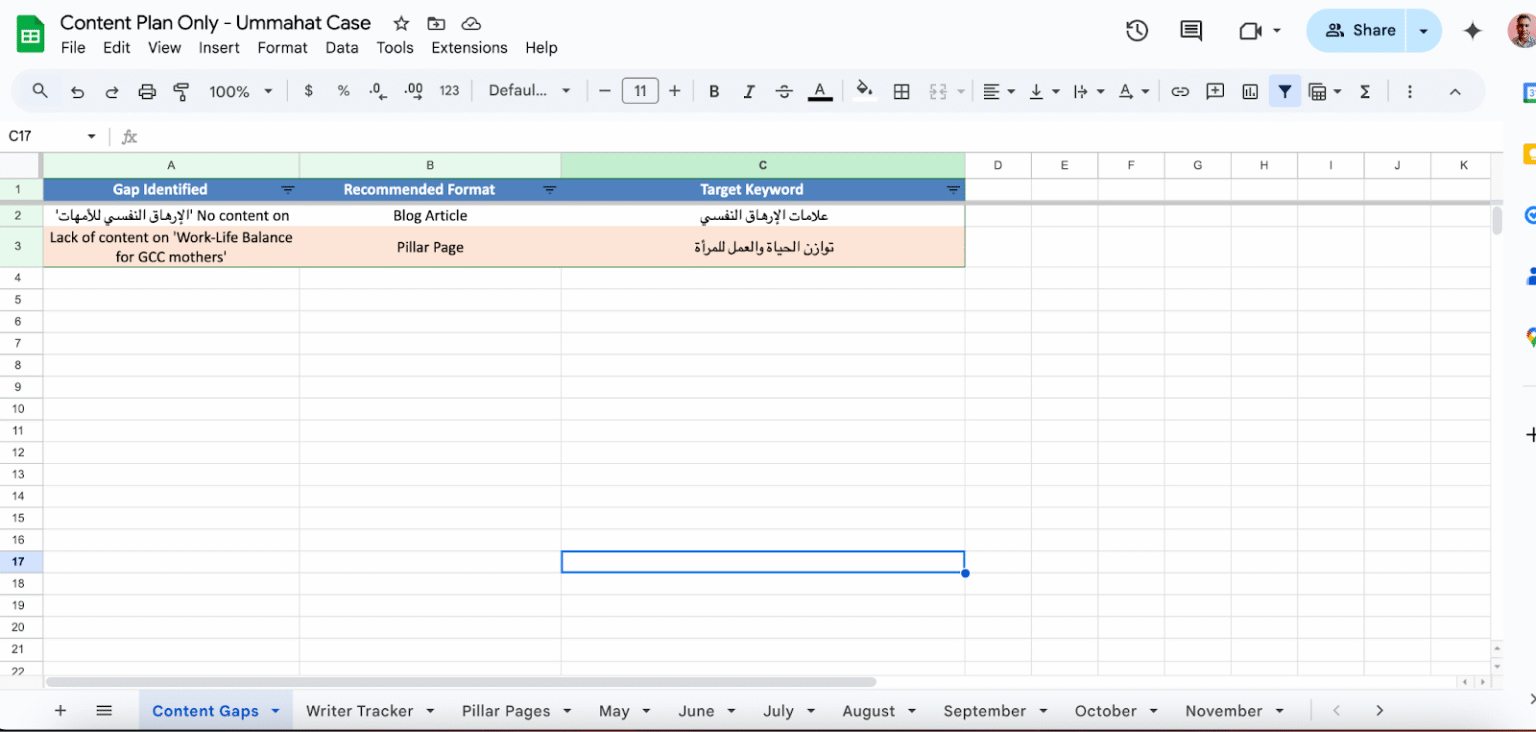Click the print icon in toolbar

[147, 91]
